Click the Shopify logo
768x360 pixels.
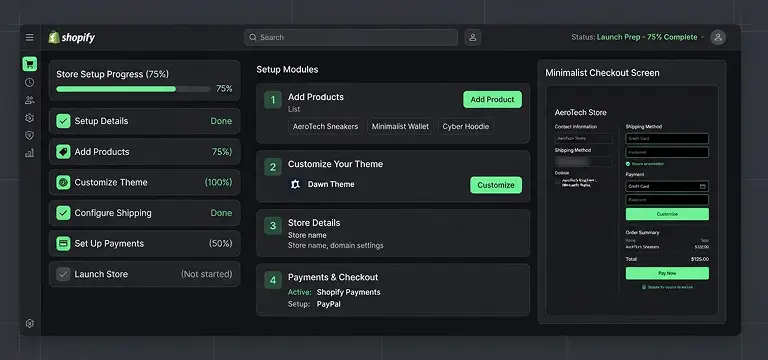72,37
